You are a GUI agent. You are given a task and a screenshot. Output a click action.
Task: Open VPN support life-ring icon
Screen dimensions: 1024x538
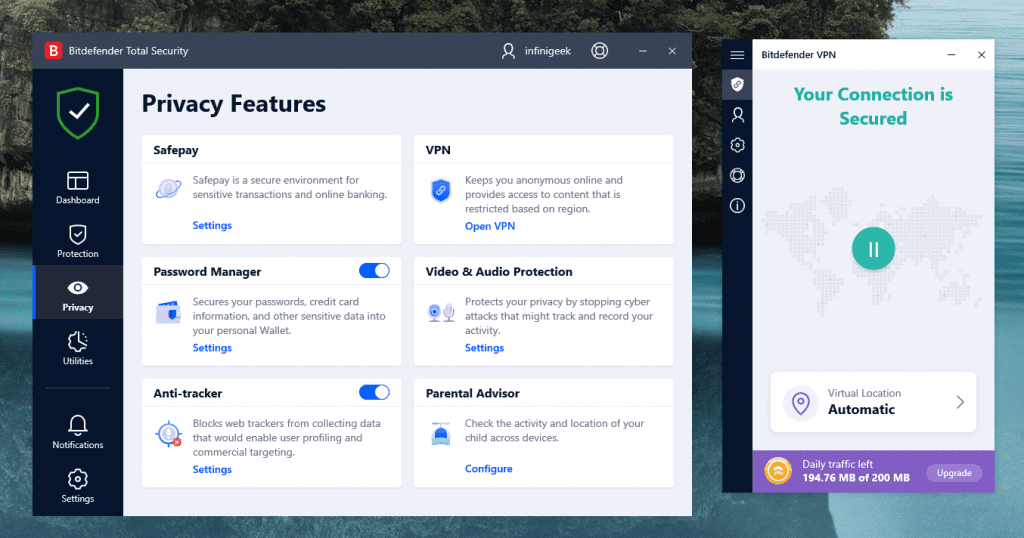click(738, 176)
